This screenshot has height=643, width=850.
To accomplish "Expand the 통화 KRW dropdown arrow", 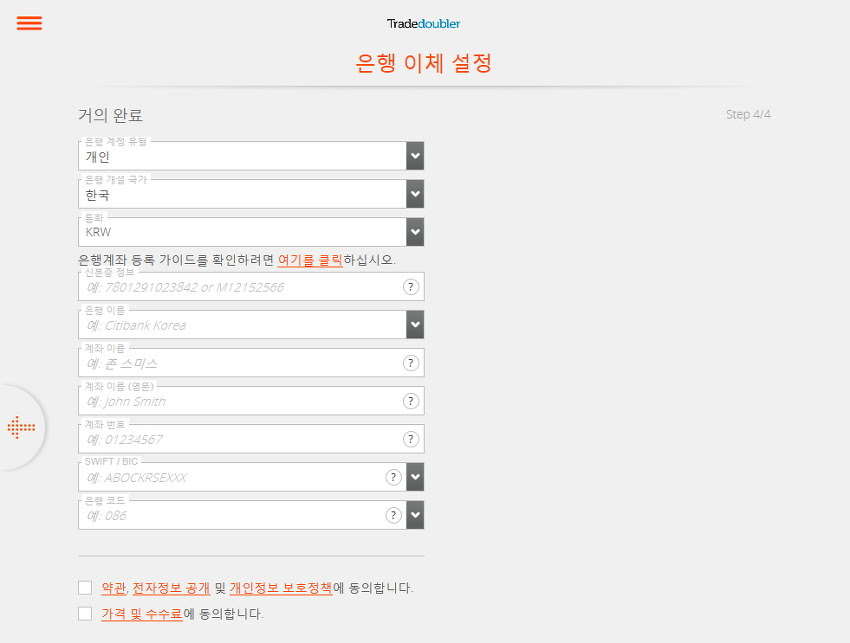I will (415, 232).
